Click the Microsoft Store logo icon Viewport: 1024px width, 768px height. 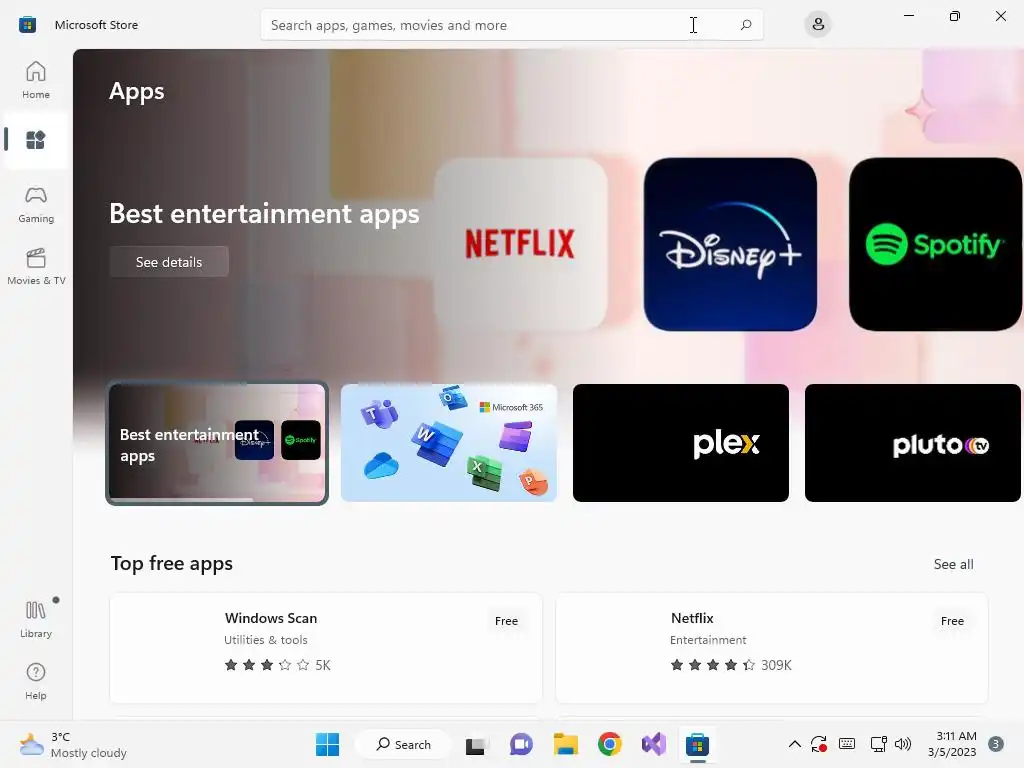tap(27, 25)
